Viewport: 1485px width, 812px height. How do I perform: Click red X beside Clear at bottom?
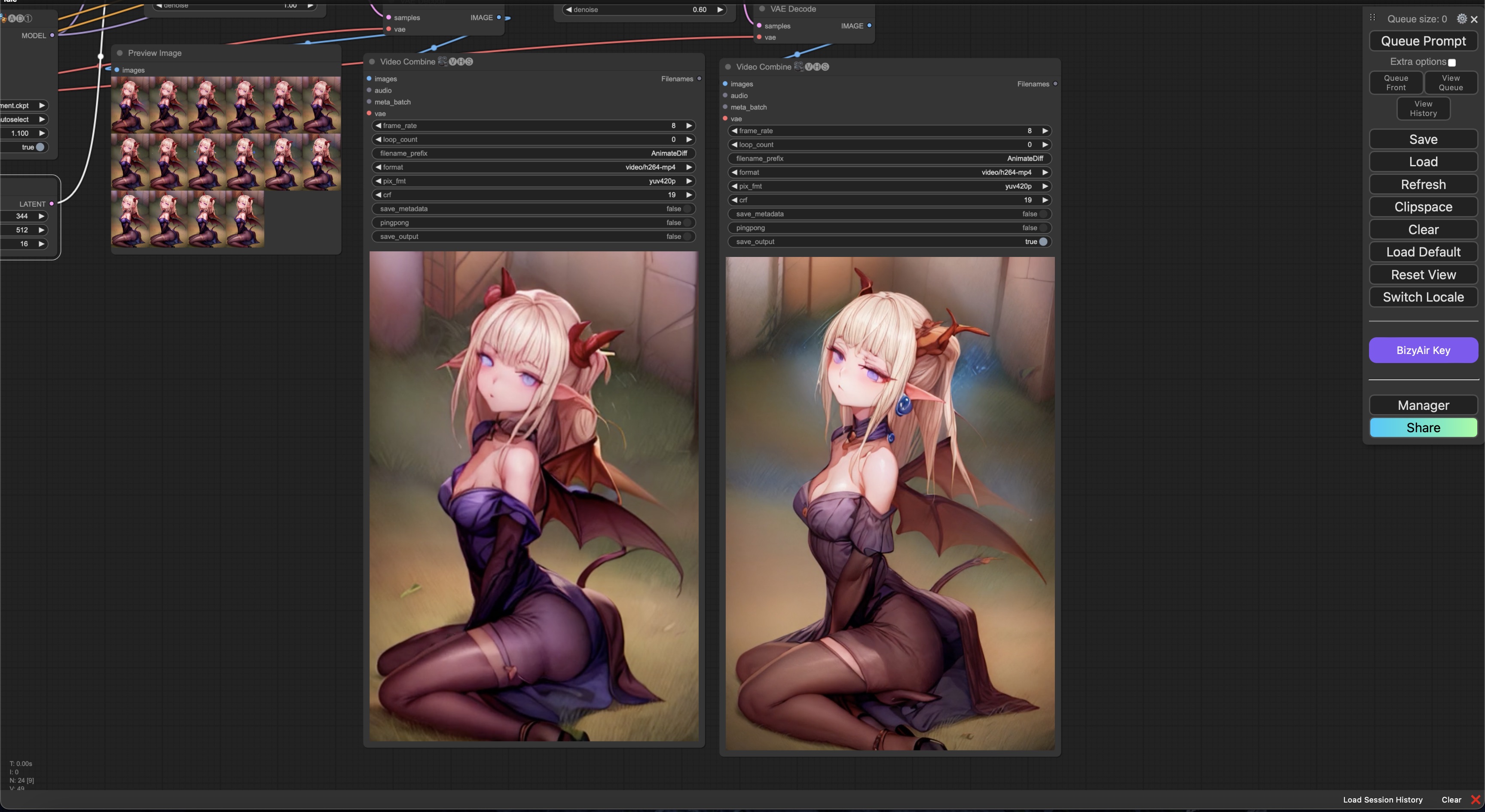pyautogui.click(x=1476, y=799)
